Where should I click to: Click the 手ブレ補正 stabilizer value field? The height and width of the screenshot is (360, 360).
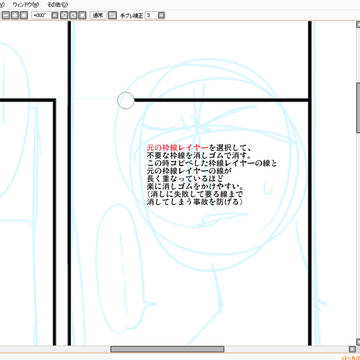tap(151, 15)
